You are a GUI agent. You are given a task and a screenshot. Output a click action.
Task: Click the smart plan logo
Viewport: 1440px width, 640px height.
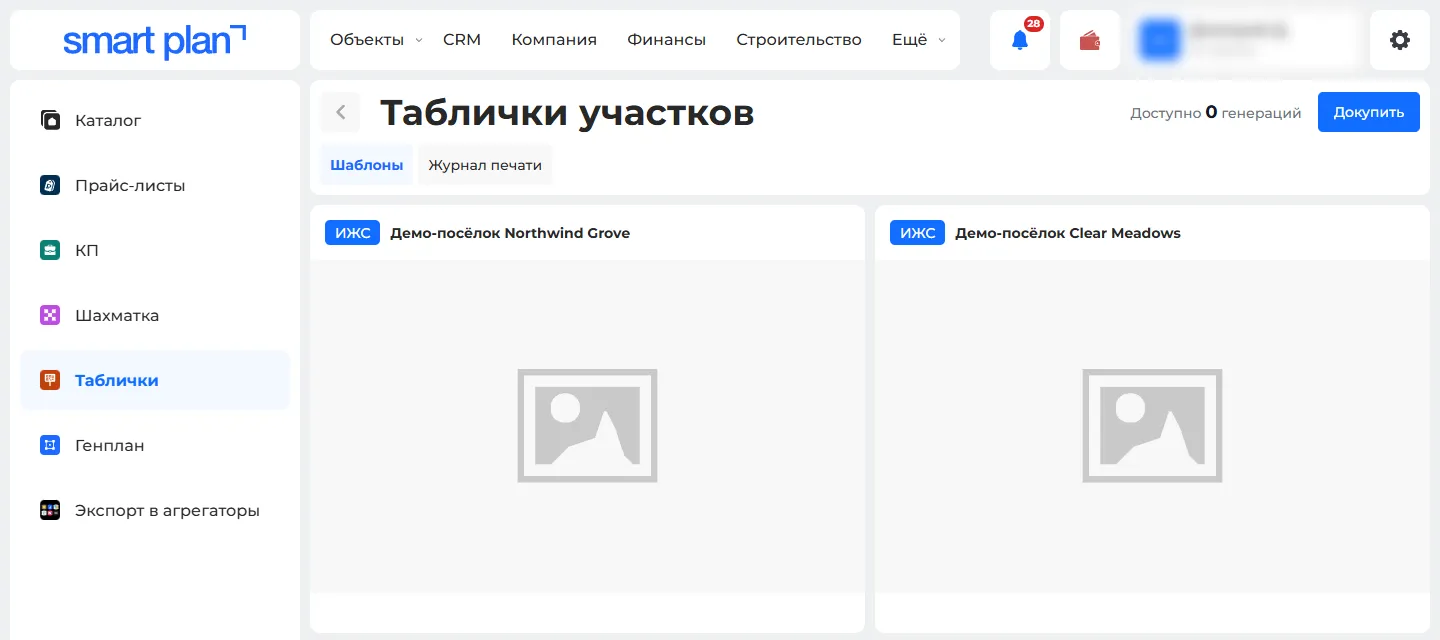(x=154, y=40)
